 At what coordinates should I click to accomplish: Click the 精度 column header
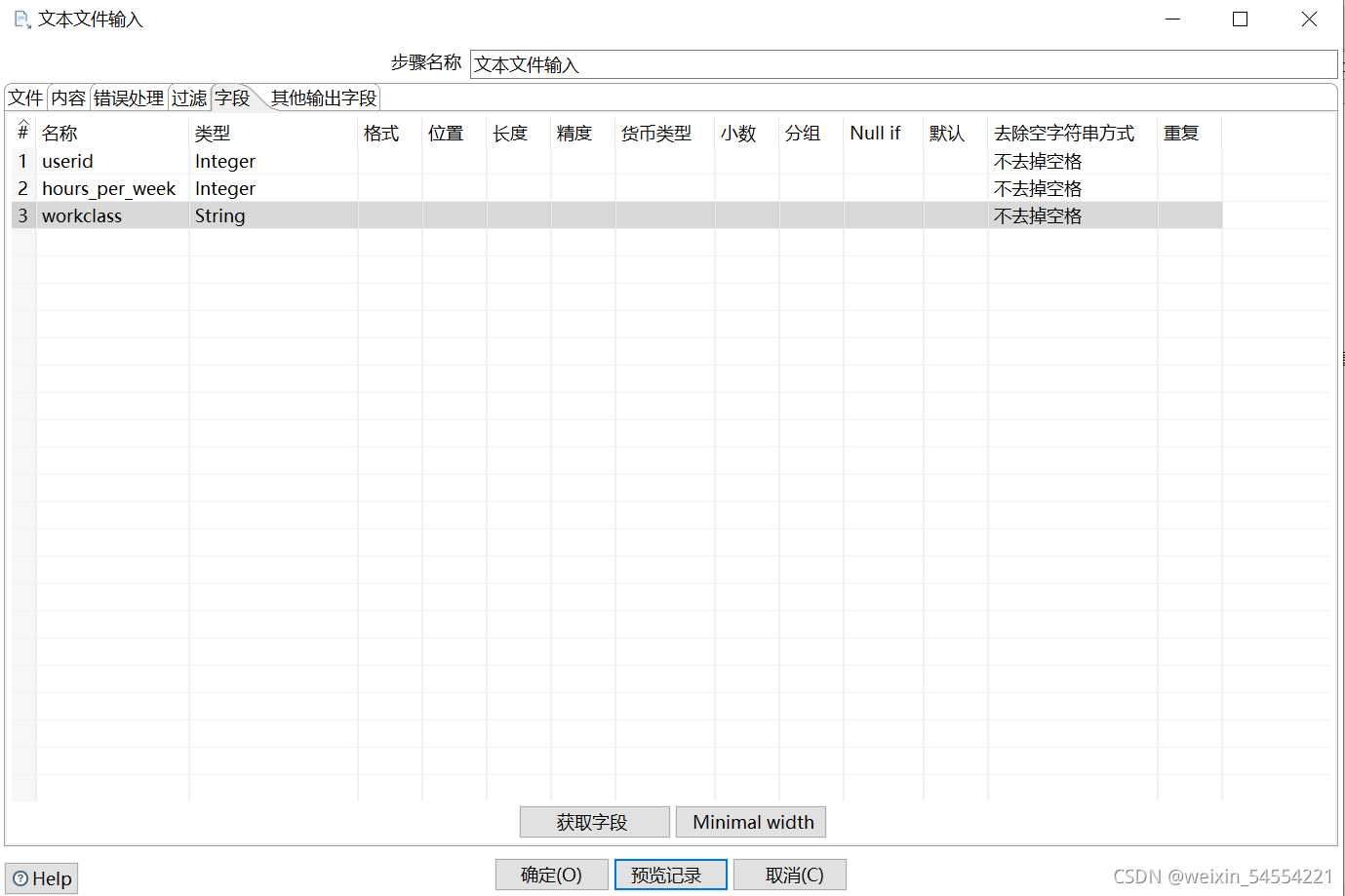[583, 133]
